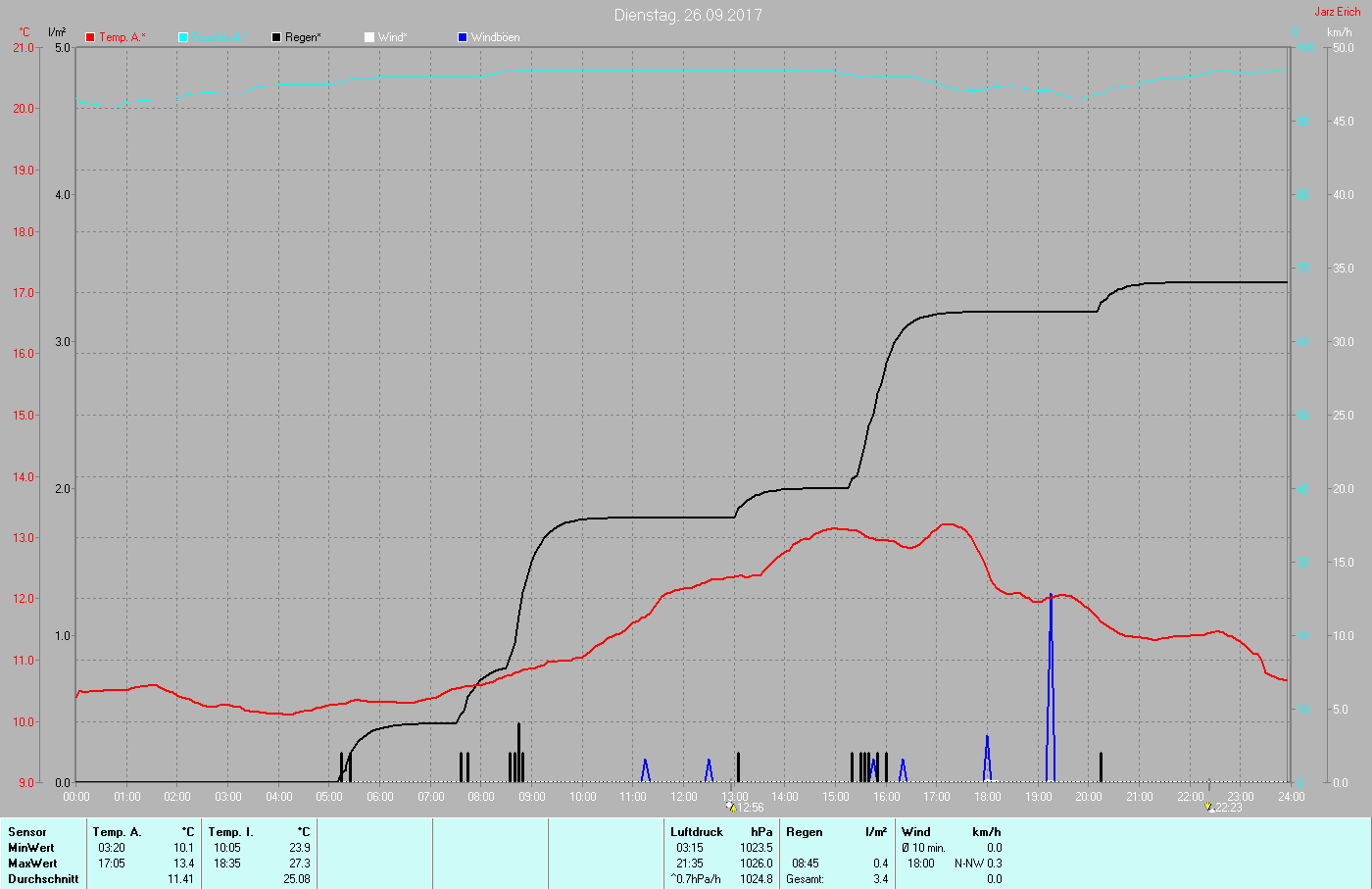Click the Regen header in the bottom table

point(805,832)
